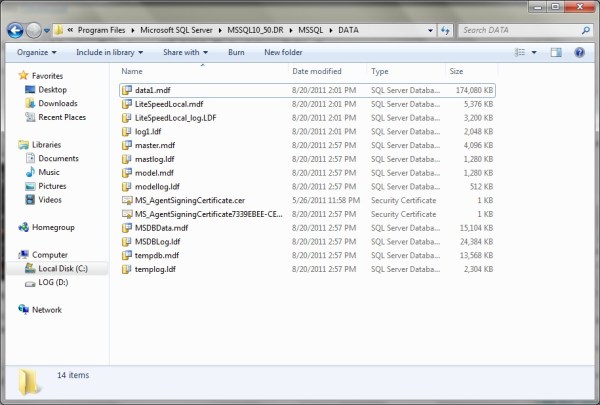The image size is (600, 405).
Task: Select the data1.mdf file icon
Action: coord(126,90)
